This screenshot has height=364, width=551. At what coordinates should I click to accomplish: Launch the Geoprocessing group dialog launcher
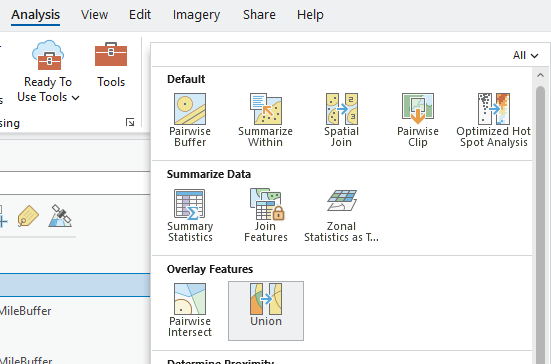(x=130, y=122)
